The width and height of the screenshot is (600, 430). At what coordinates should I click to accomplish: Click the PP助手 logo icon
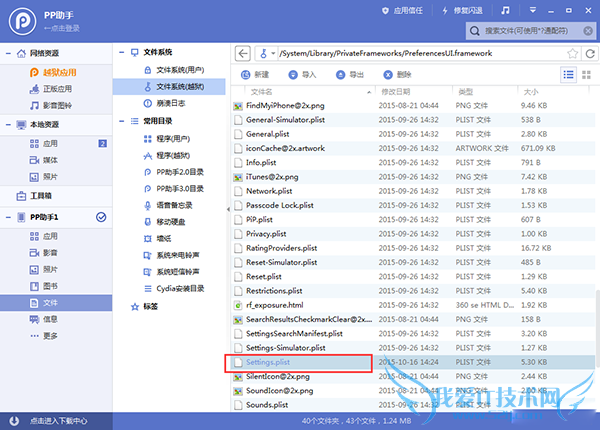(23, 21)
